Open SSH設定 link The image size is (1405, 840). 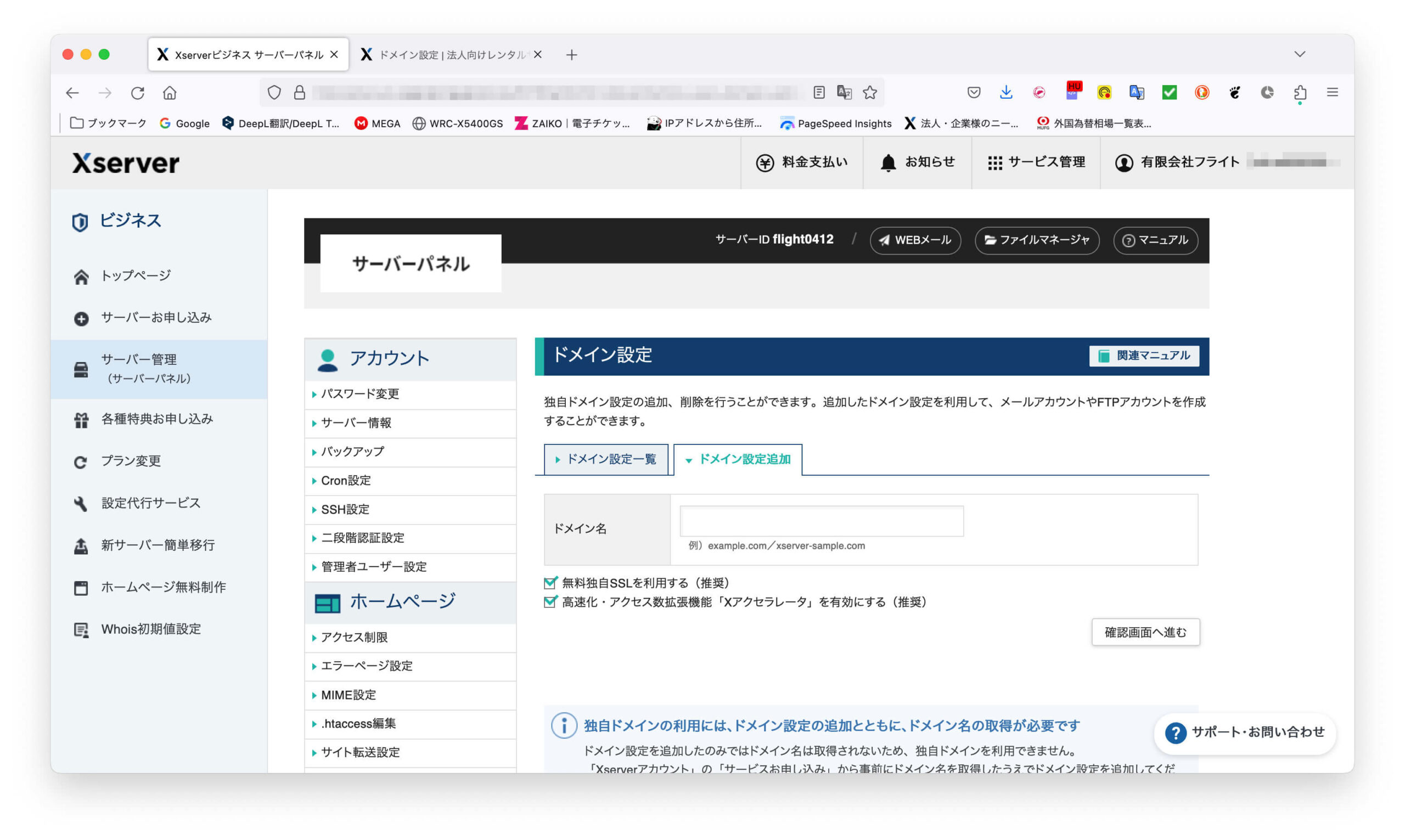[x=410, y=510]
